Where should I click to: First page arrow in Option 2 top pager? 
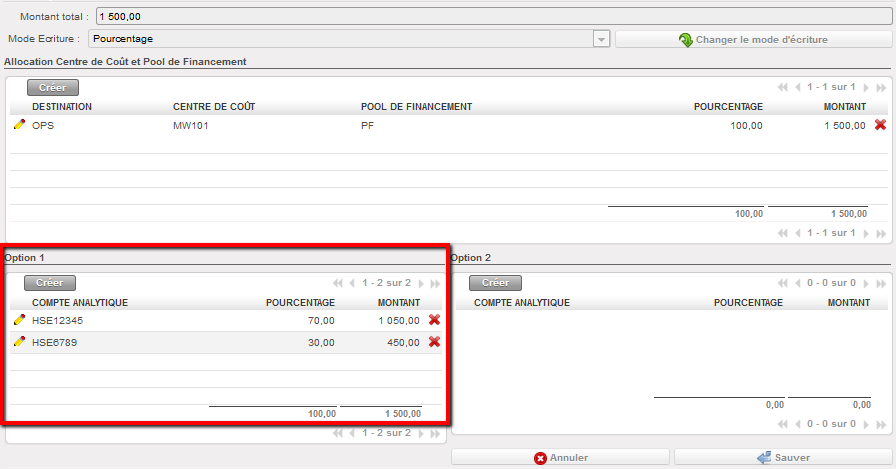point(783,283)
